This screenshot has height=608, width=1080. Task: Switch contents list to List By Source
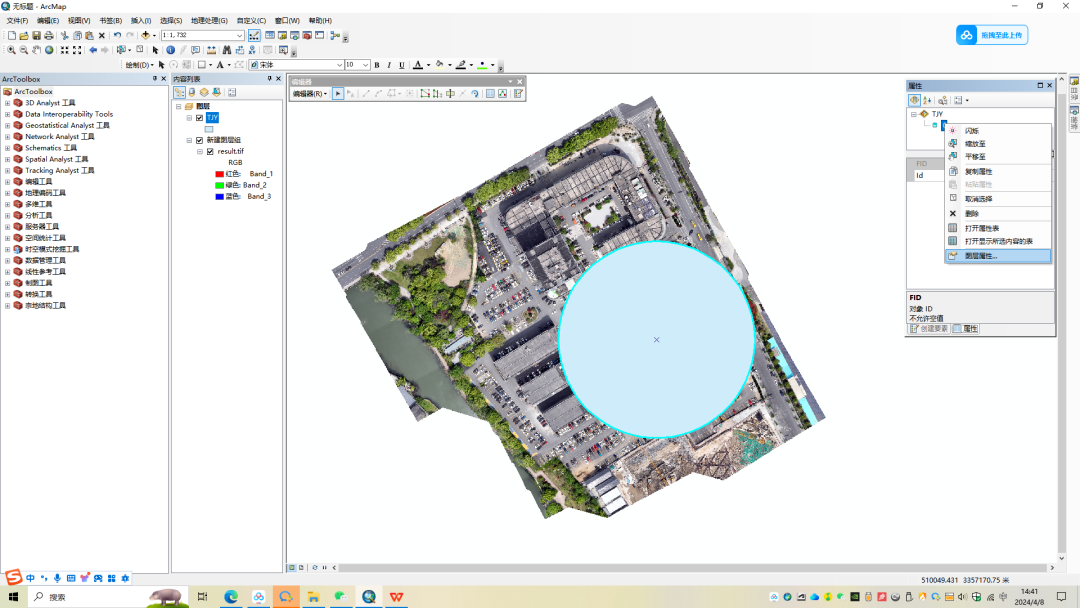point(191,92)
